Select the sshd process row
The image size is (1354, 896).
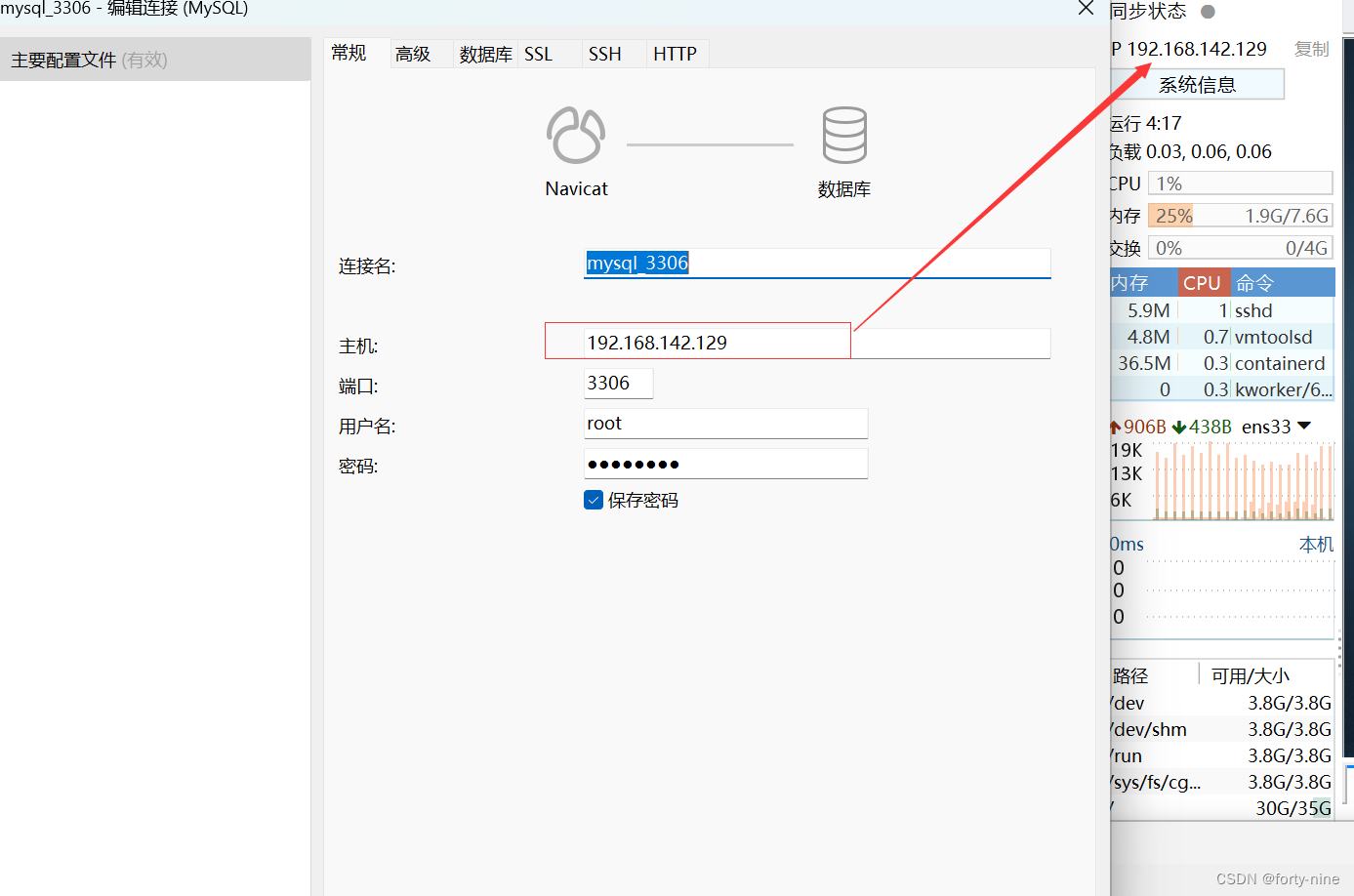coord(1222,310)
